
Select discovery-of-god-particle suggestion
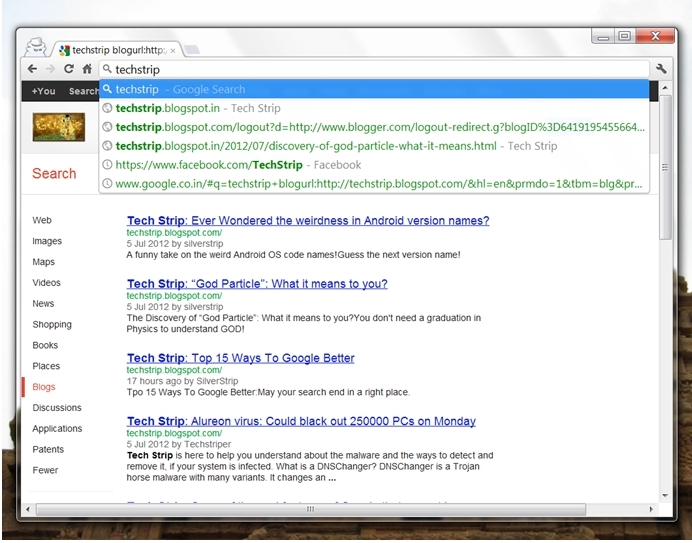tap(374, 146)
